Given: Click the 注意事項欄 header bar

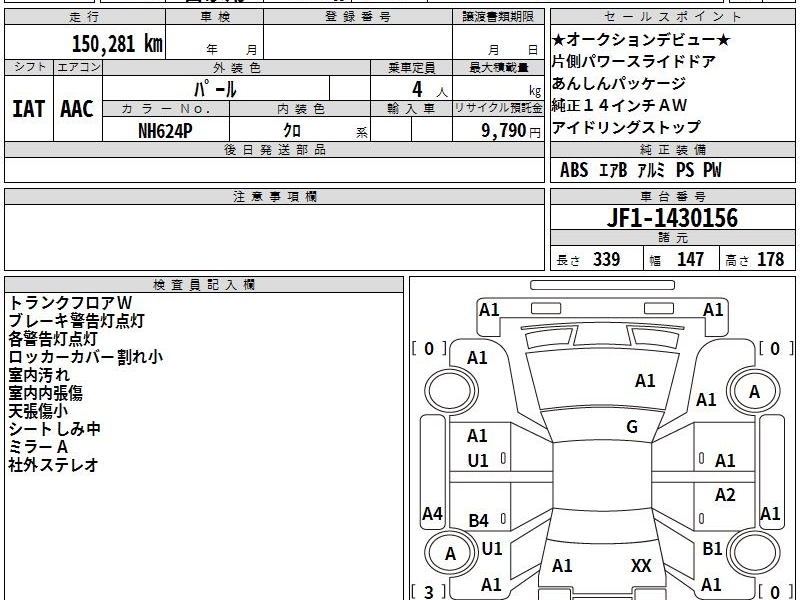Looking at the screenshot, I should pyautogui.click(x=274, y=196).
